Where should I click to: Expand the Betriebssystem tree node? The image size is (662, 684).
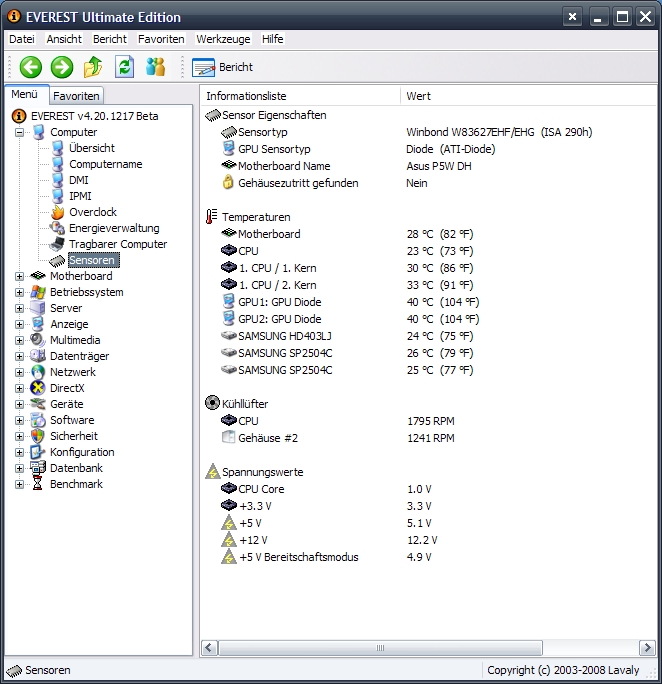pos(19,292)
